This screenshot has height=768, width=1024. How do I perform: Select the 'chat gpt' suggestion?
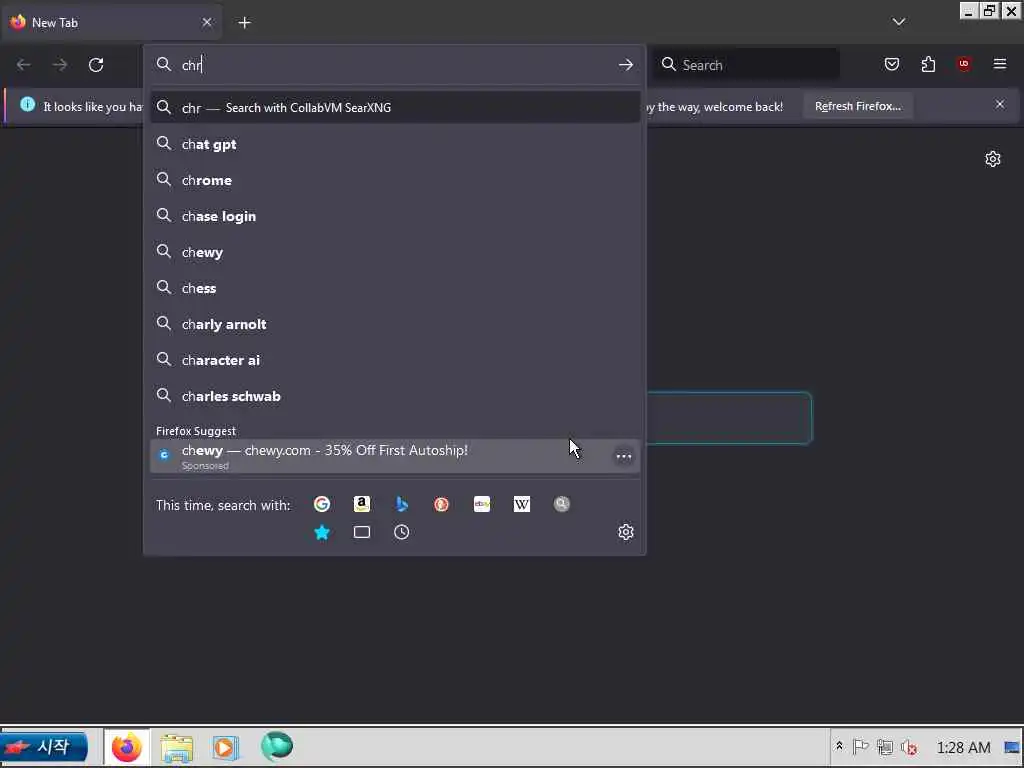click(395, 144)
